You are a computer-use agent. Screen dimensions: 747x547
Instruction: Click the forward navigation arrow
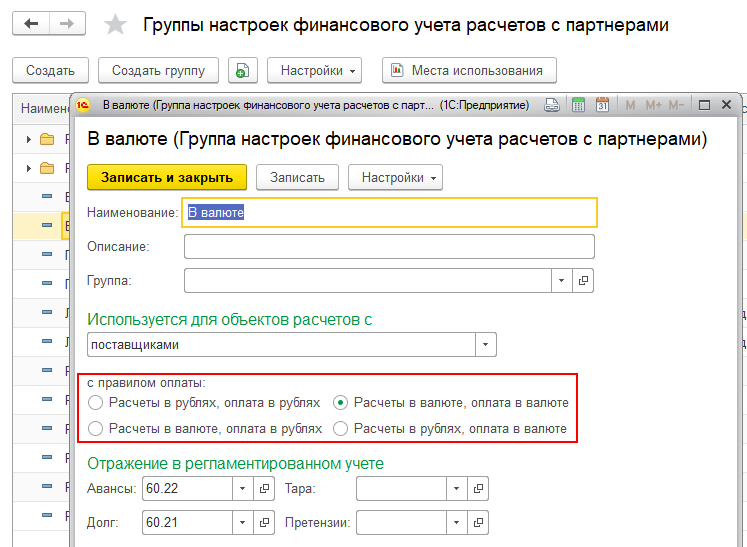tap(67, 24)
